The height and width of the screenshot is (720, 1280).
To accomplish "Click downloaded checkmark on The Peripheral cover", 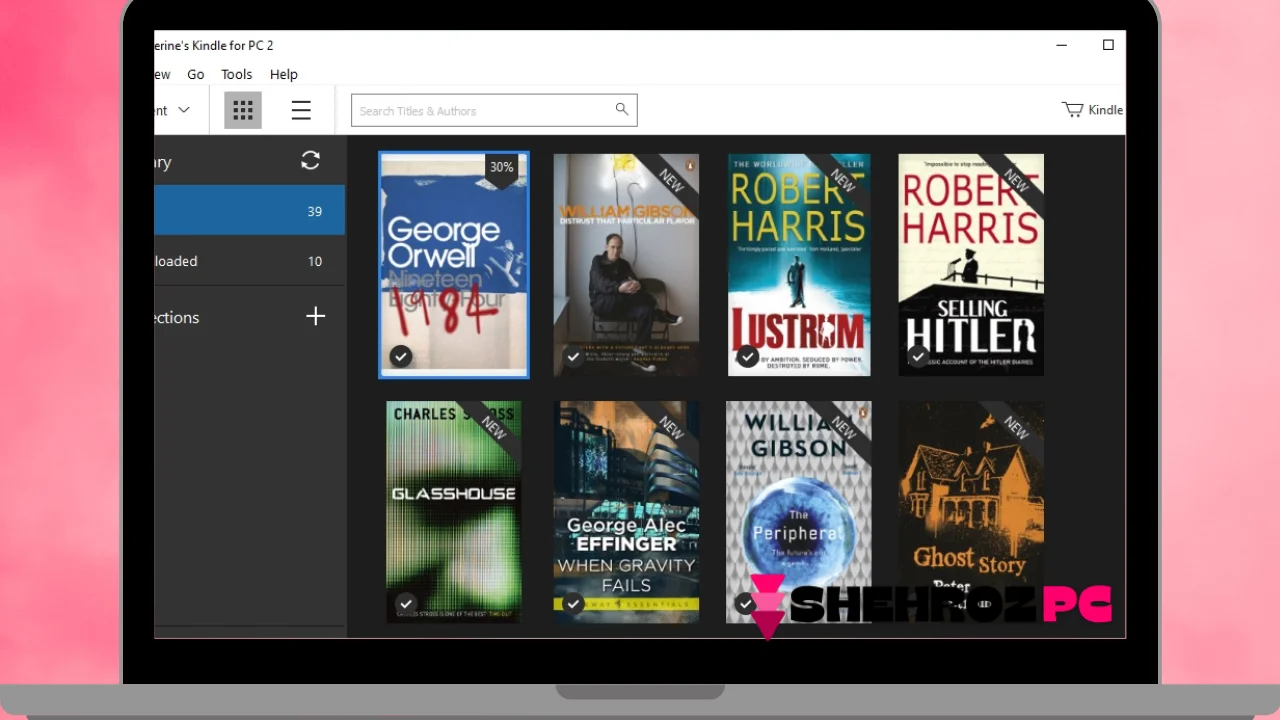I will tap(745, 603).
